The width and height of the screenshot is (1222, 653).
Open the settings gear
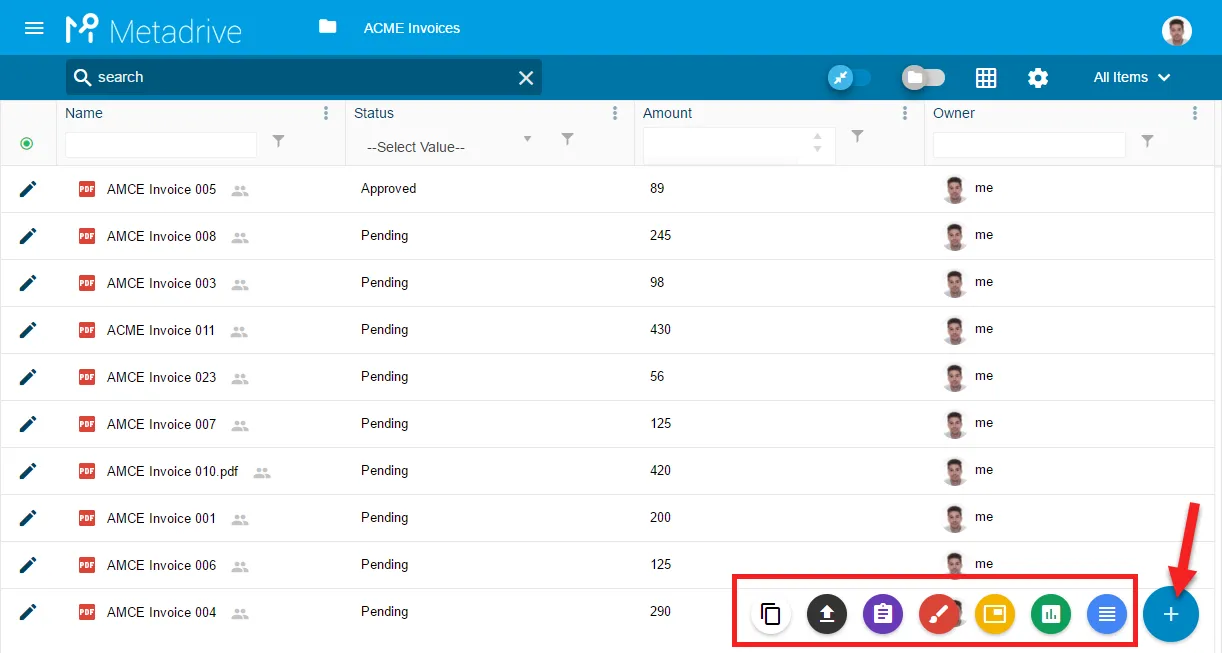[1038, 78]
